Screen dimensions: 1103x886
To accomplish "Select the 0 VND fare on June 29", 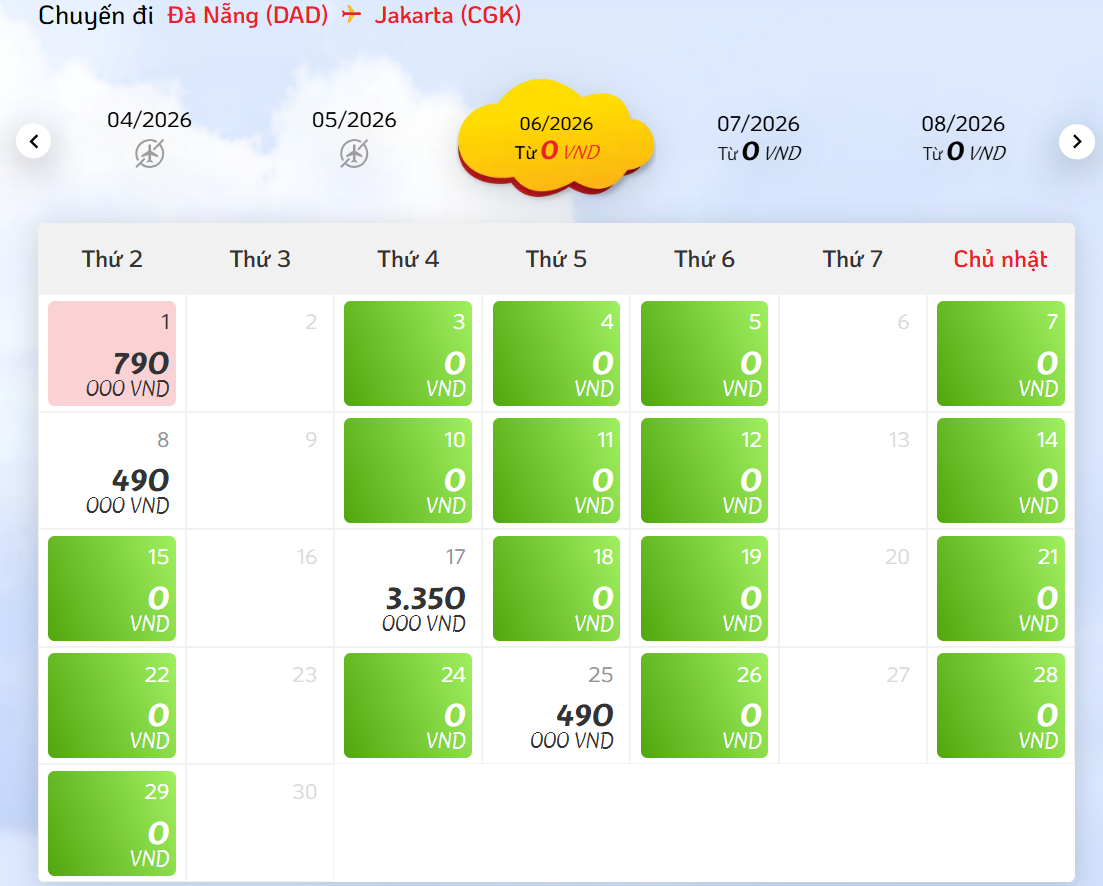I will 112,823.
